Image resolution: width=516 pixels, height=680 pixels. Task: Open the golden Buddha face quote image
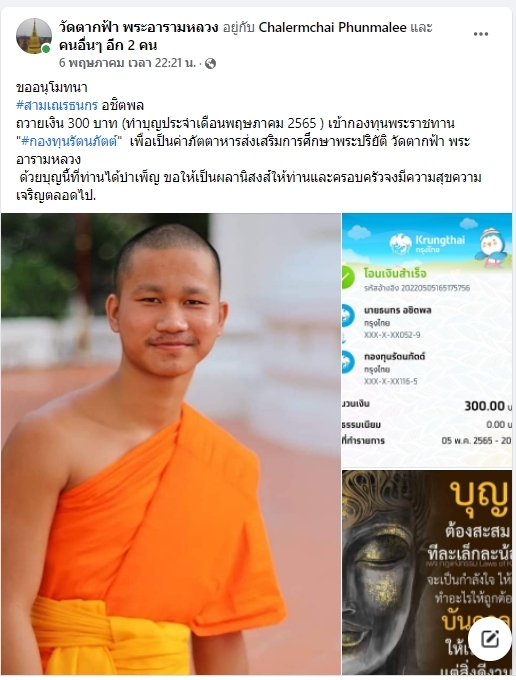click(x=427, y=573)
